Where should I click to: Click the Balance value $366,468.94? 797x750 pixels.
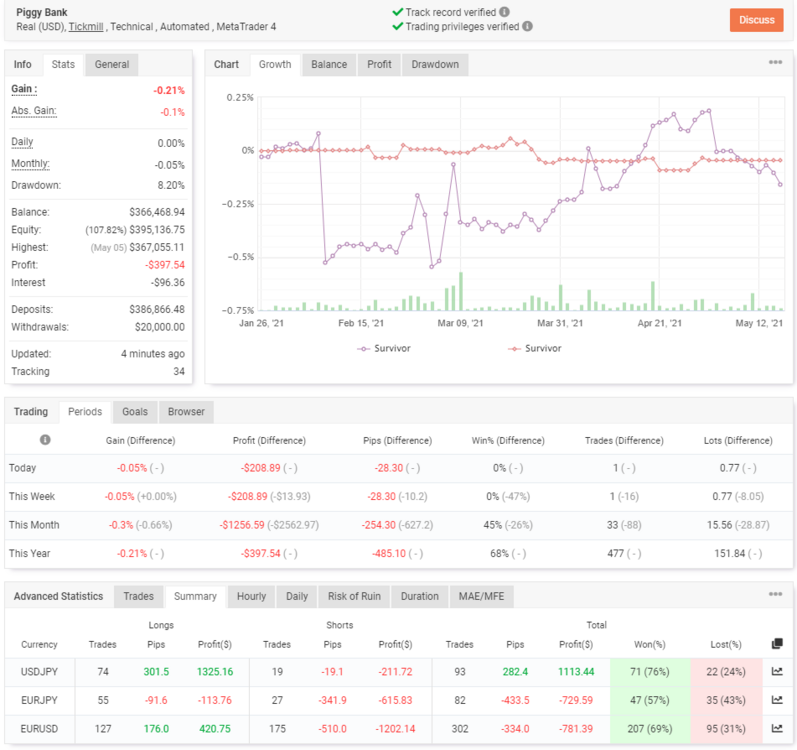click(157, 212)
